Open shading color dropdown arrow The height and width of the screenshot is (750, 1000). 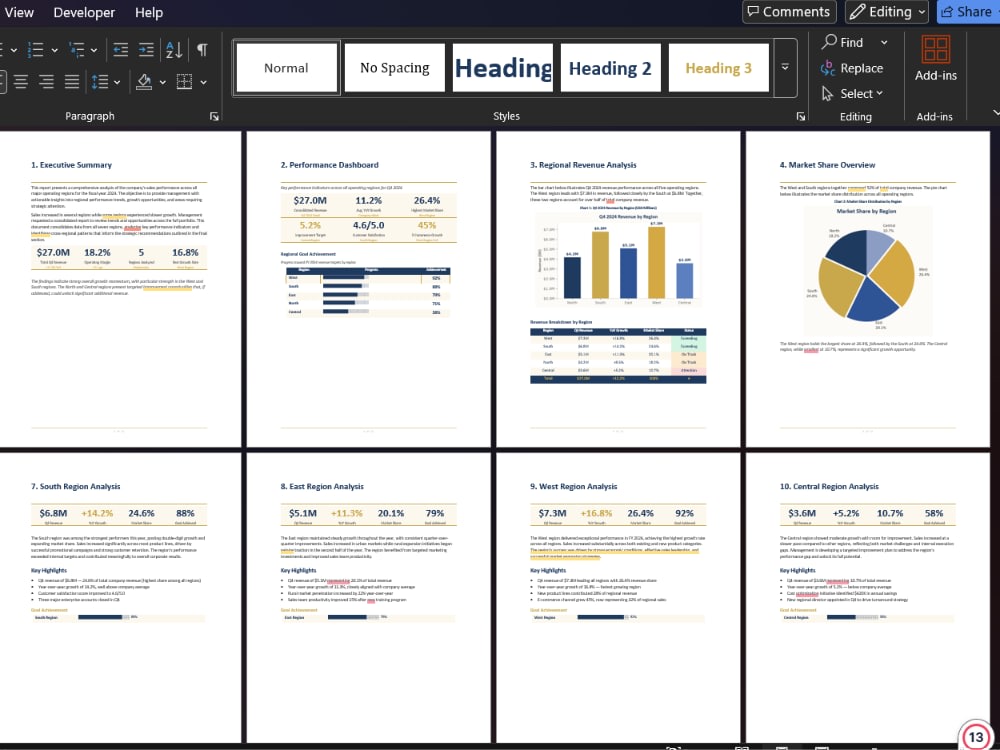click(x=163, y=82)
